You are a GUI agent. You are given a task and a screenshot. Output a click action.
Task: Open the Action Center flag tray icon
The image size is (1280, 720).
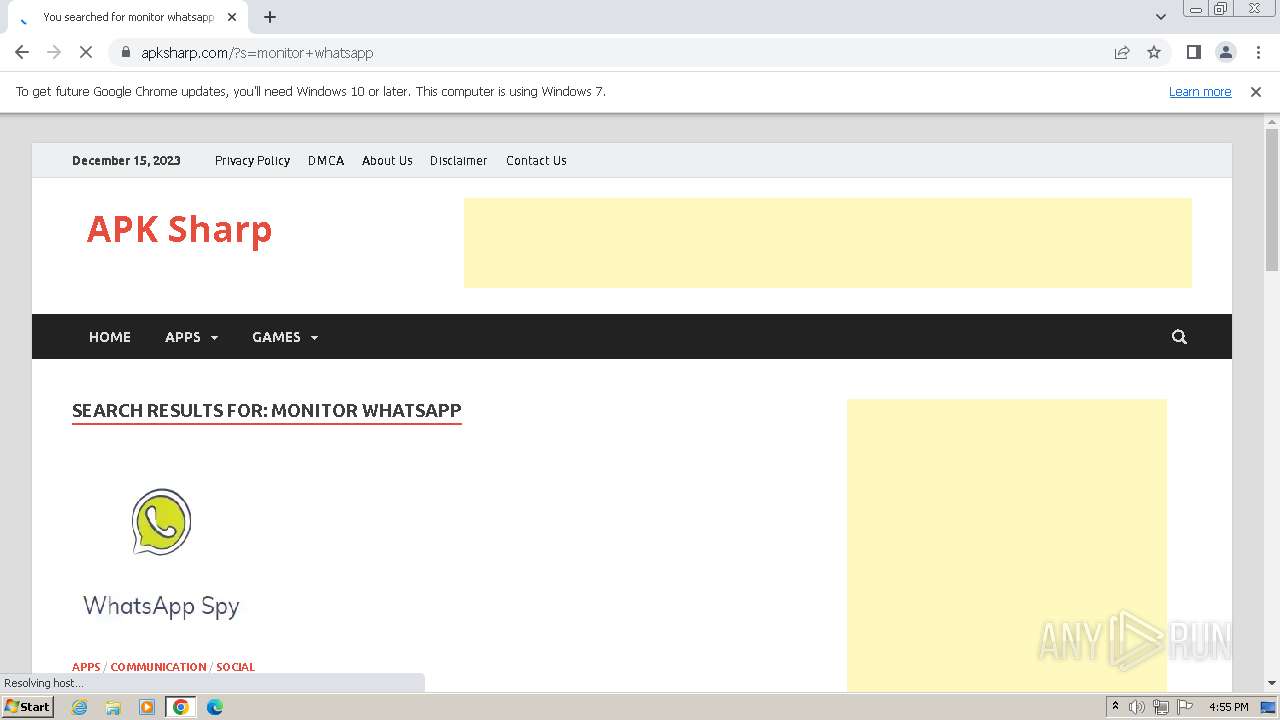1185,707
